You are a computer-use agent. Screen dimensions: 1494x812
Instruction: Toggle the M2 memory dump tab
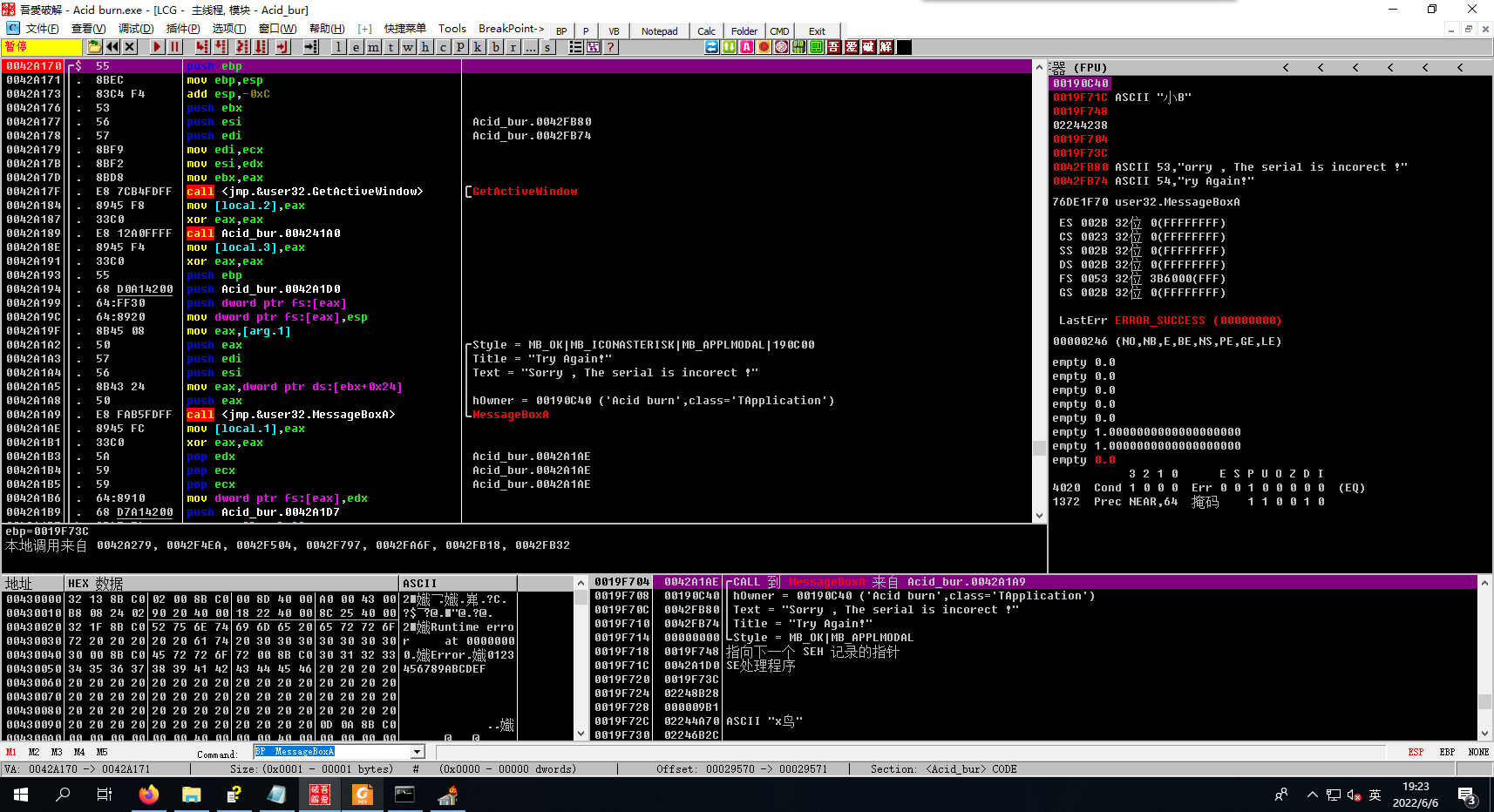[x=34, y=752]
